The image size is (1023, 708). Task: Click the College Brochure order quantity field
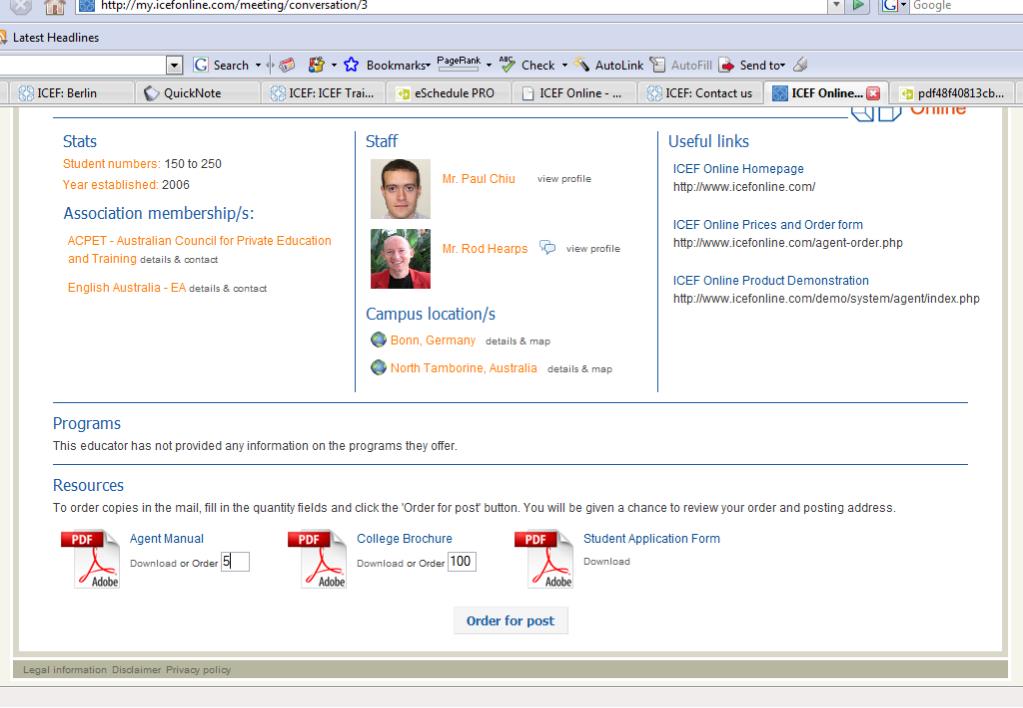[x=462, y=562]
